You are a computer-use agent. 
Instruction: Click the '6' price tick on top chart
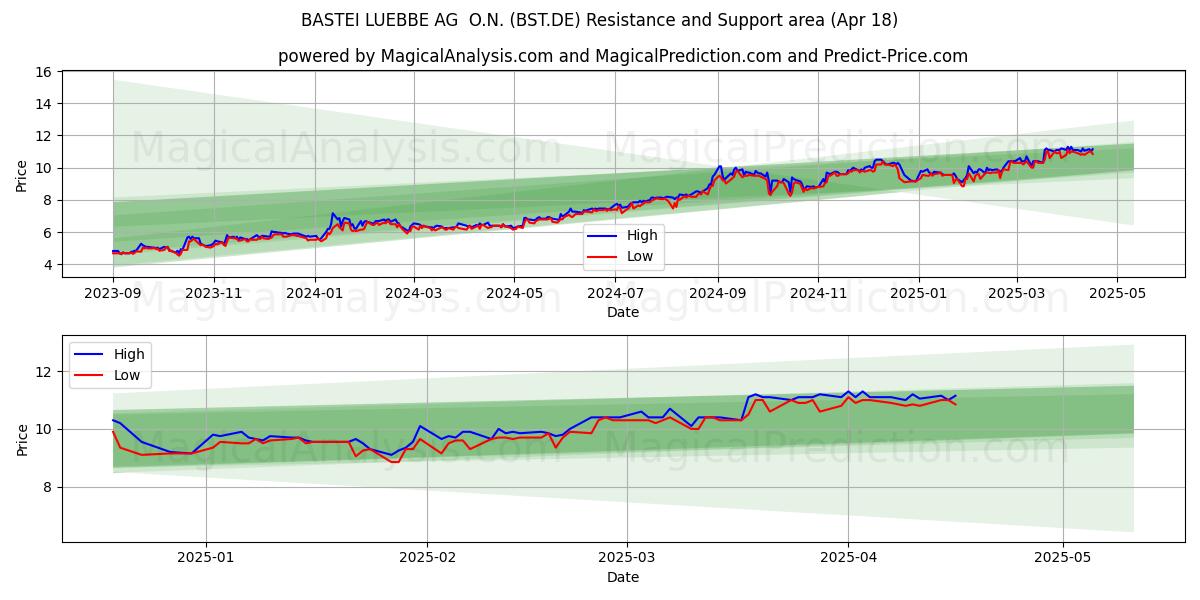[x=47, y=233]
